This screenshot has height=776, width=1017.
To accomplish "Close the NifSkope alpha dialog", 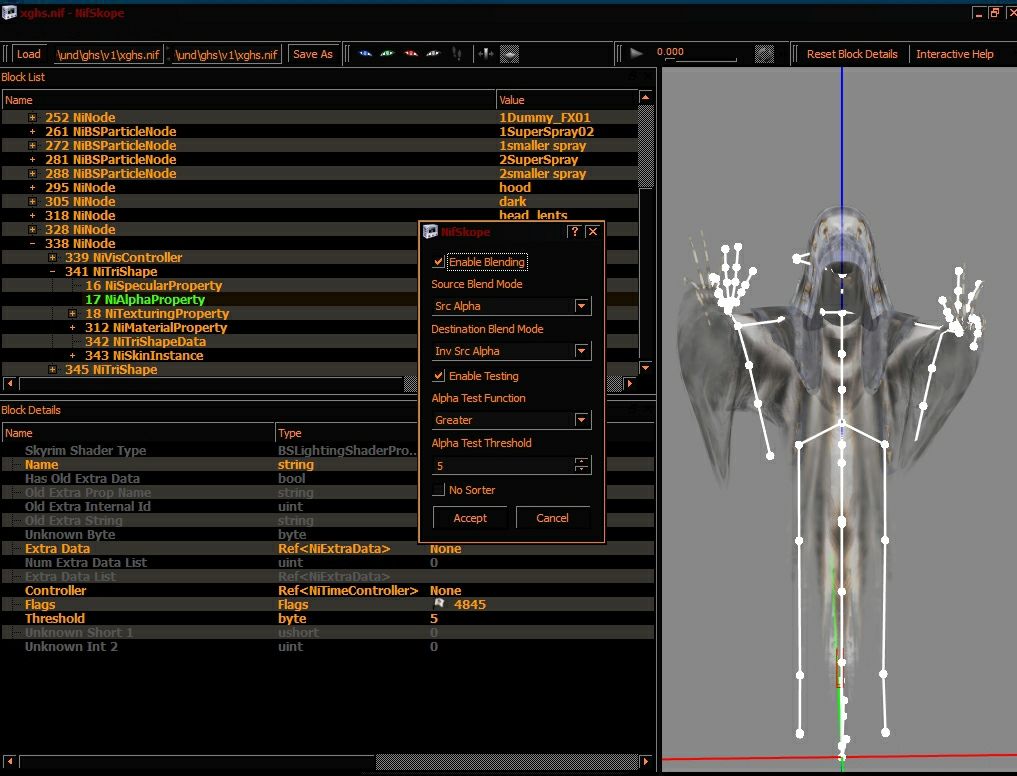I will pos(593,231).
